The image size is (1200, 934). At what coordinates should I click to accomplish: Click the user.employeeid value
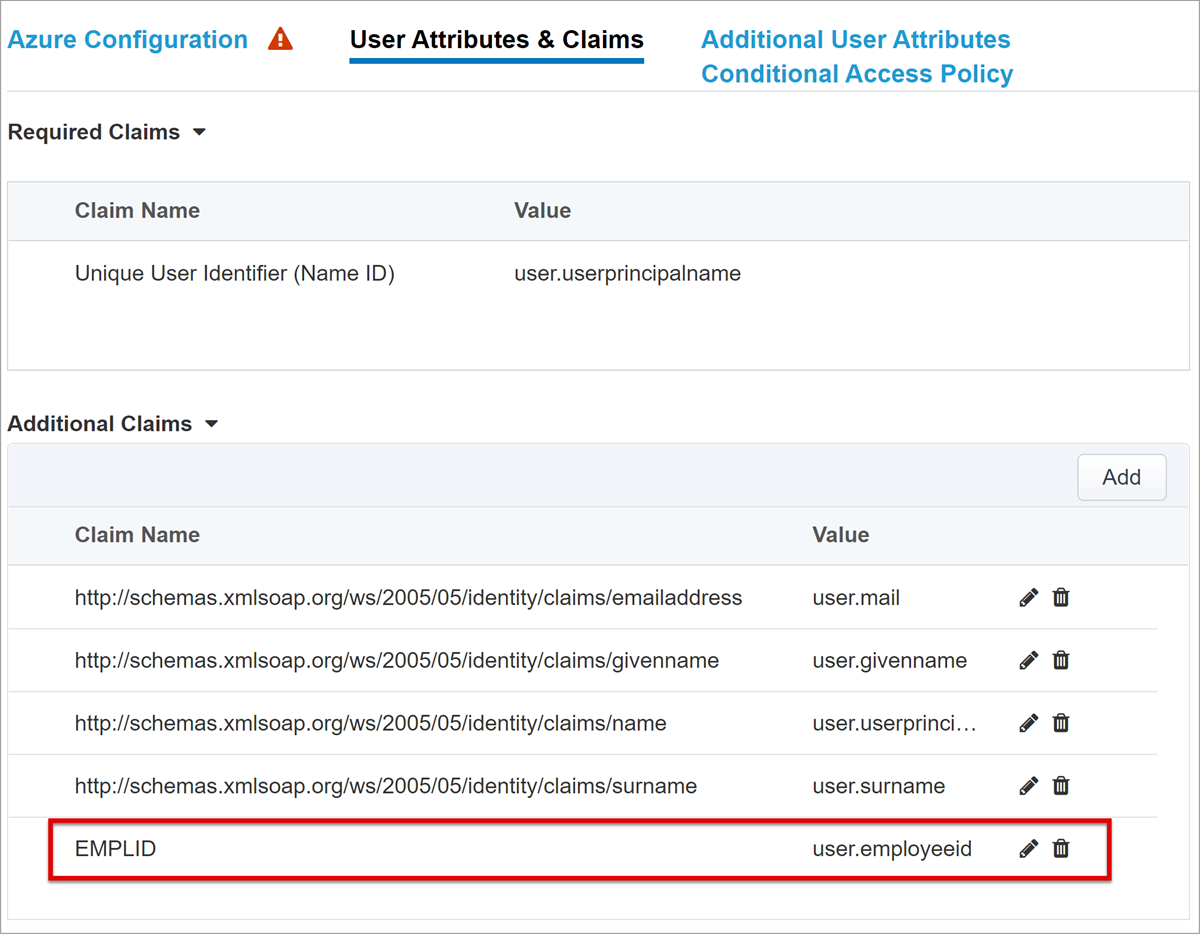(x=892, y=849)
